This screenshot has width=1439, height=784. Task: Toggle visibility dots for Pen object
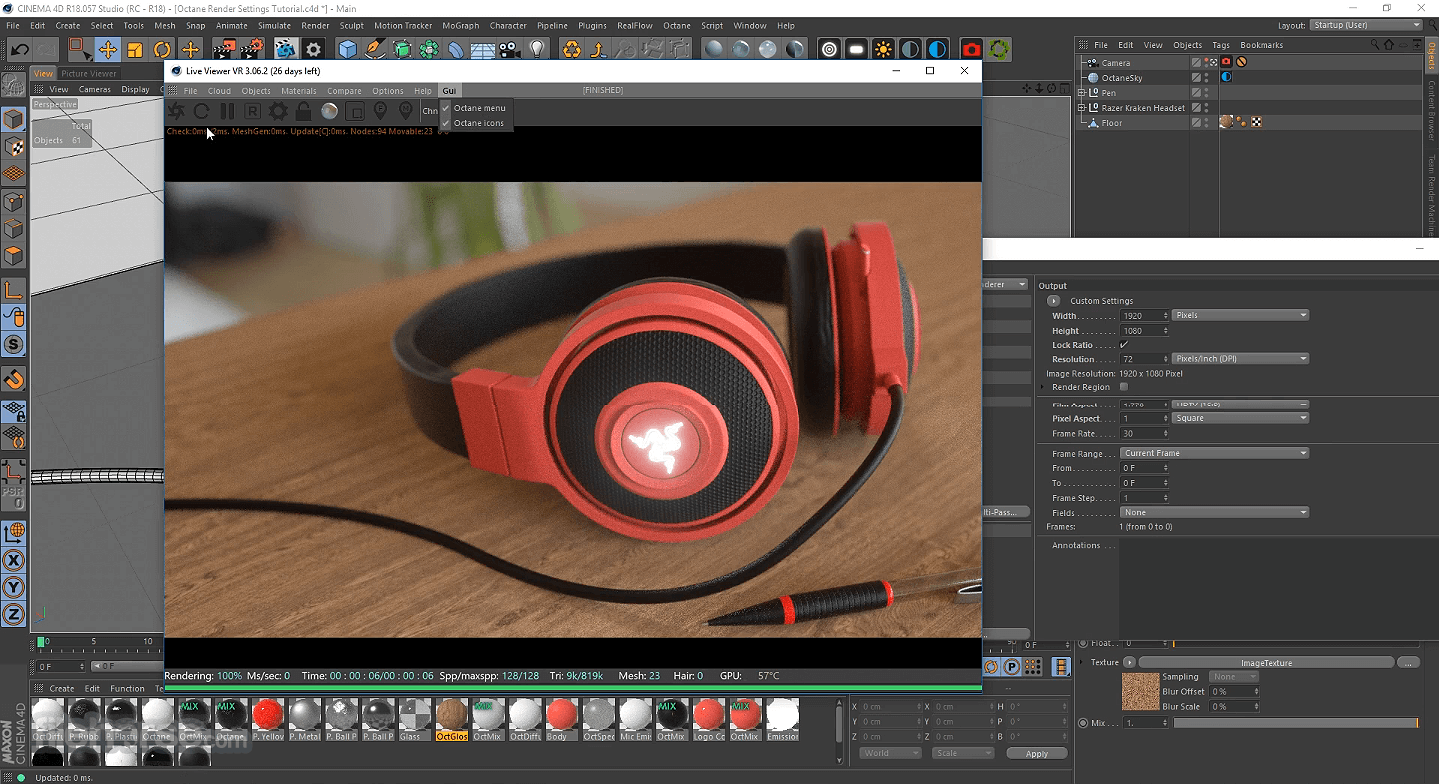coord(1207,92)
